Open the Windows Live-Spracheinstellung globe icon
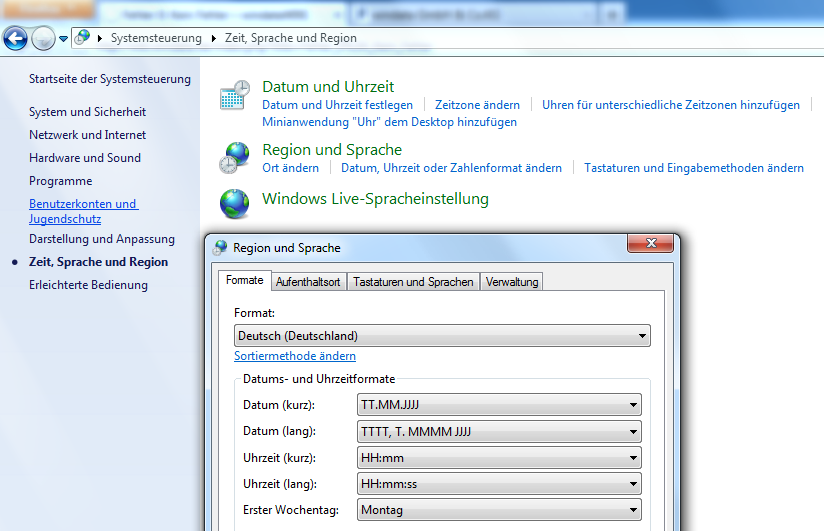Screen dimensions: 824x531 click(234, 203)
